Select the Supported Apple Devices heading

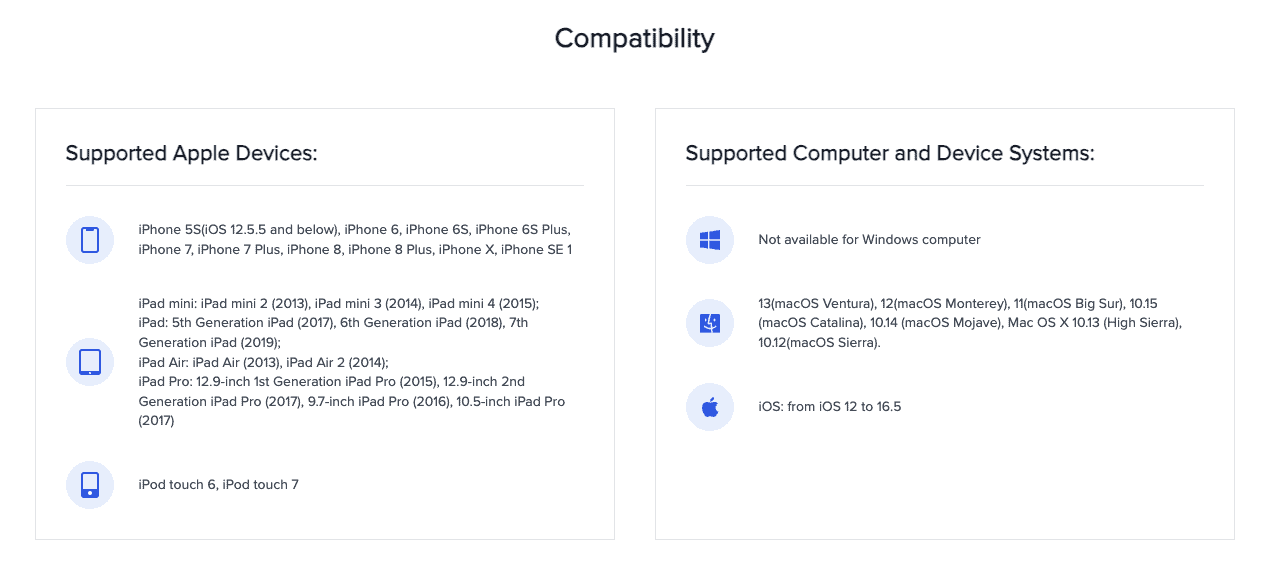coord(191,153)
